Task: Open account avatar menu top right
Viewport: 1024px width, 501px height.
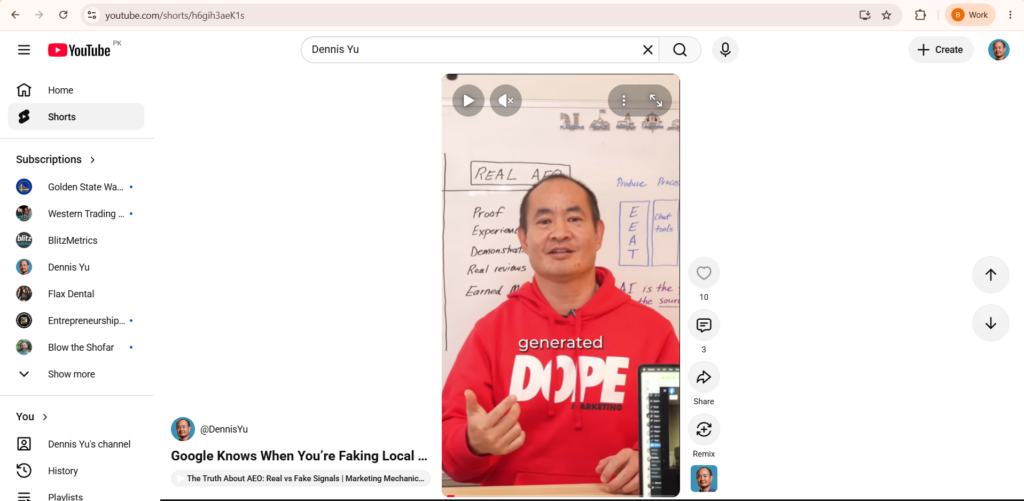Action: 999,50
